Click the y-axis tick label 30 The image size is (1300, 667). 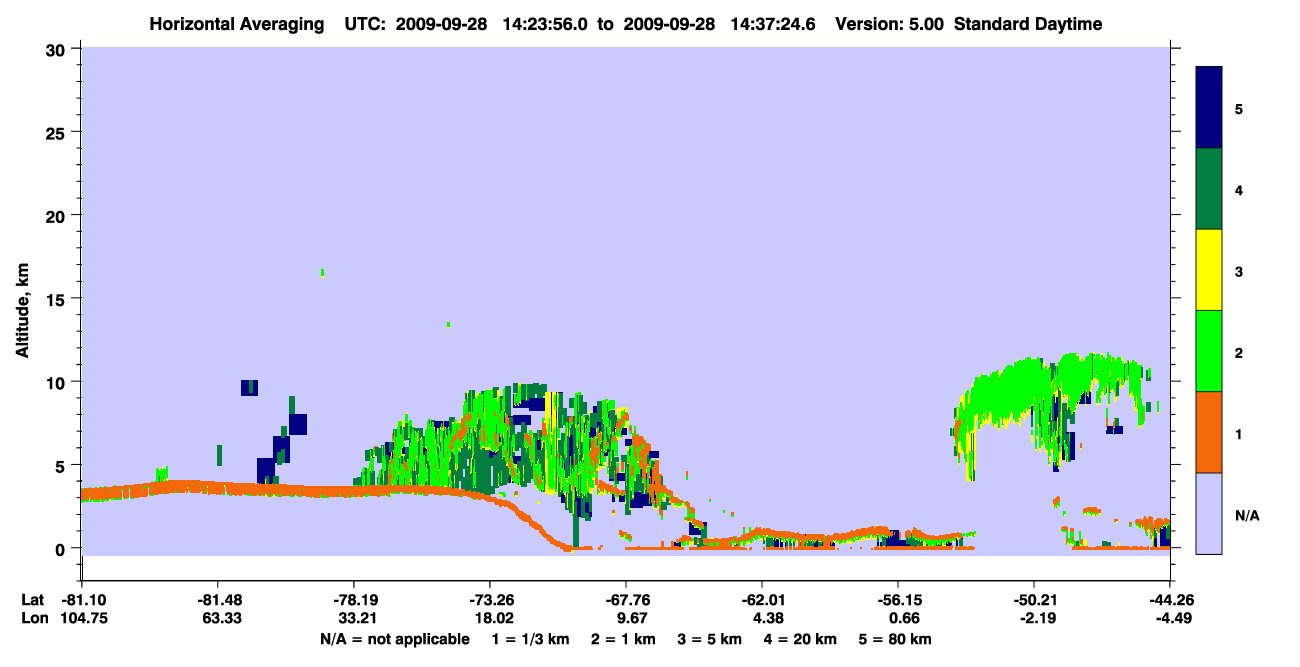click(58, 49)
